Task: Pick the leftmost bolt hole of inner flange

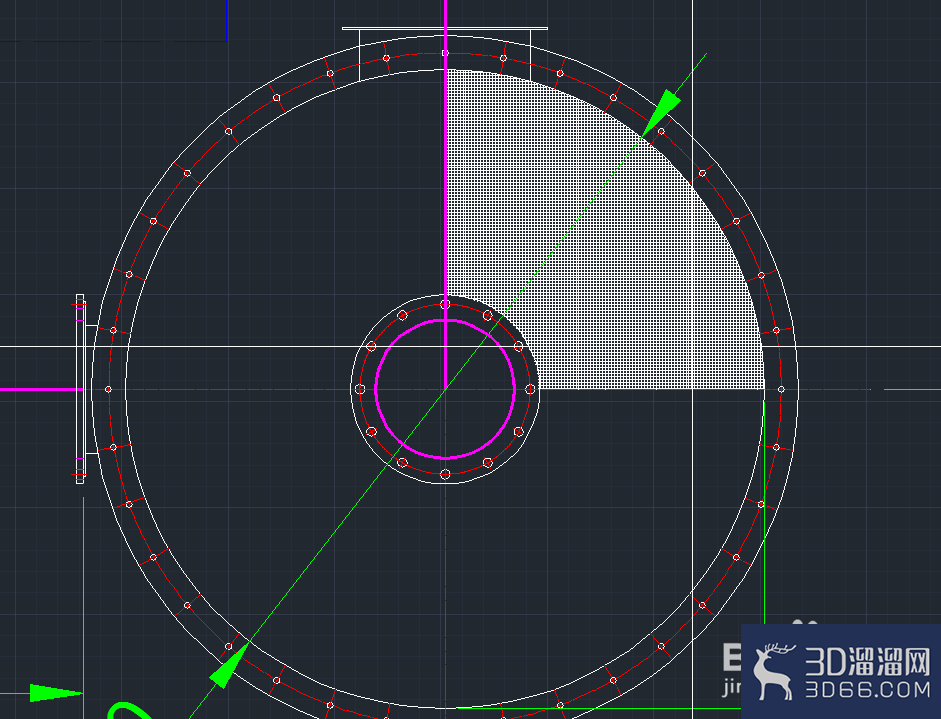Action: [x=360, y=389]
